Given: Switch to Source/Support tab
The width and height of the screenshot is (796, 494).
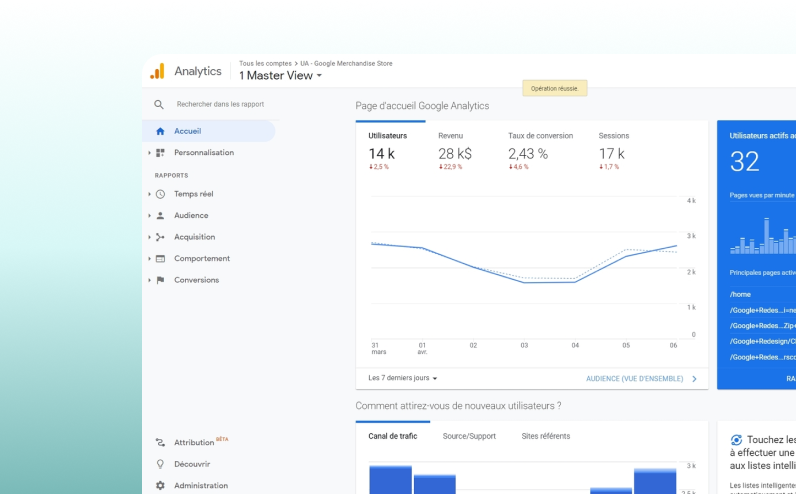Looking at the screenshot, I should coord(469,436).
